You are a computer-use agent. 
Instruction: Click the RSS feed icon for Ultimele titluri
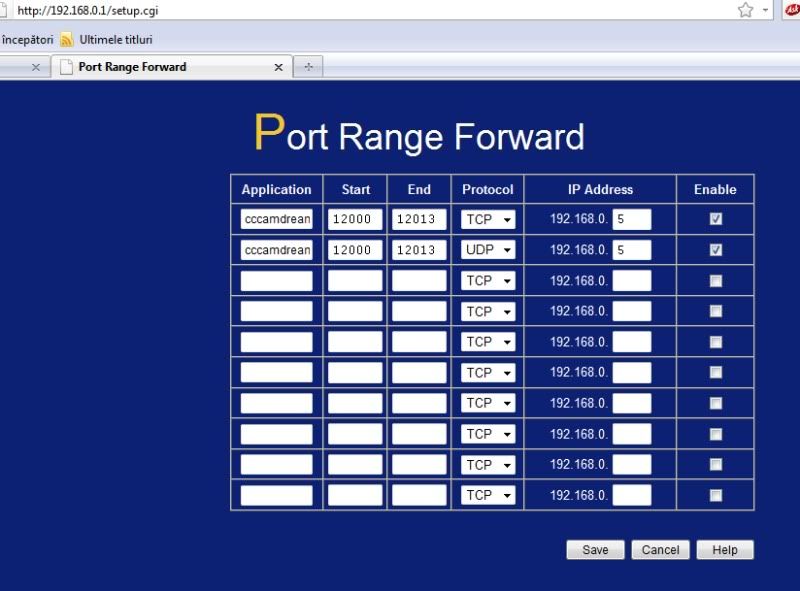67,40
